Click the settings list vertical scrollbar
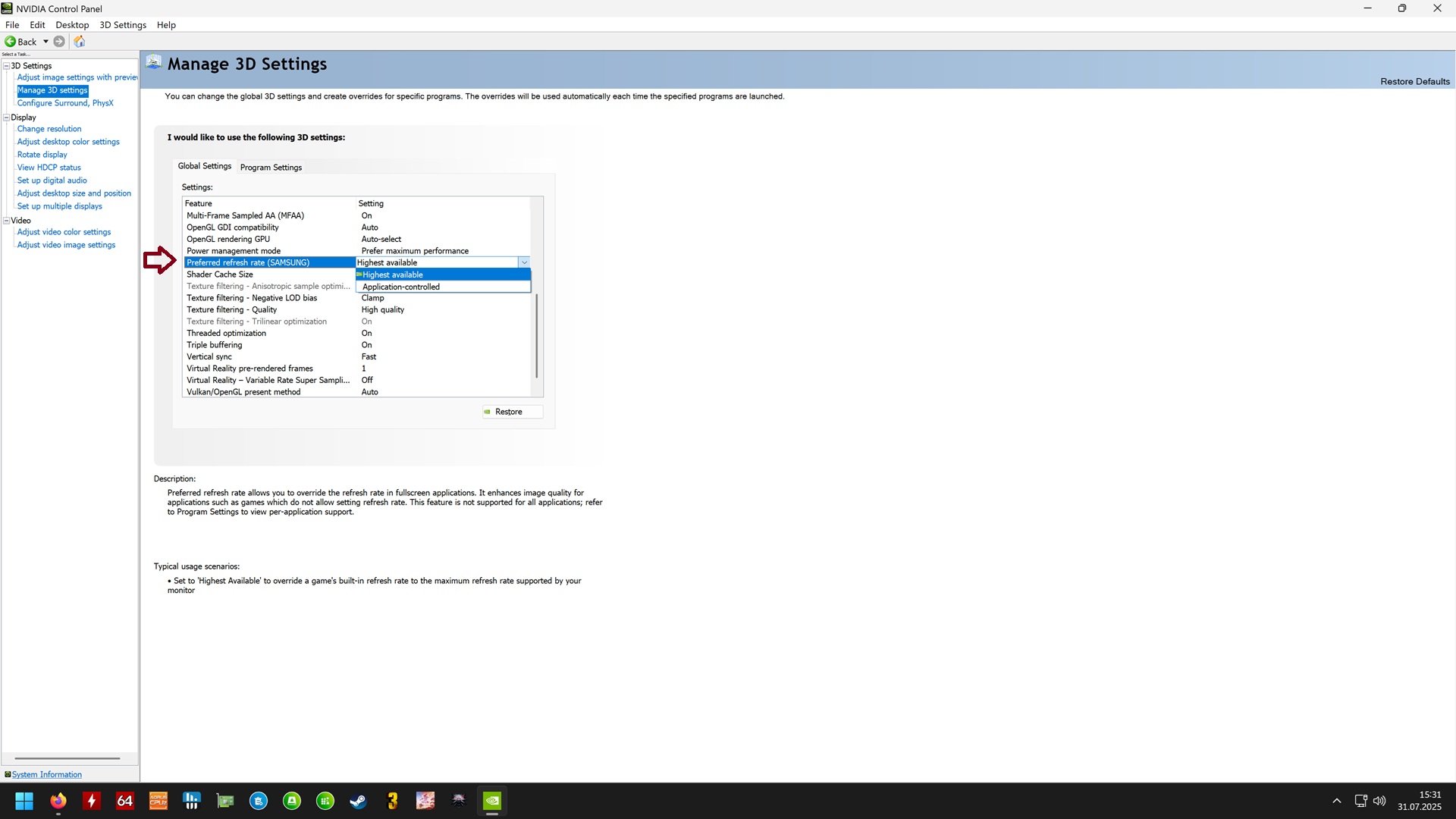1456x819 pixels. pos(537,334)
